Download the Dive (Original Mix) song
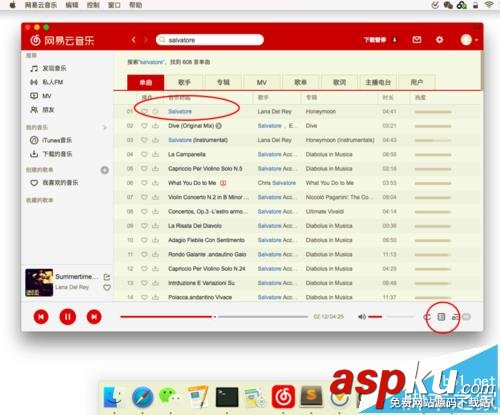The width and height of the screenshot is (500, 415). point(155,126)
